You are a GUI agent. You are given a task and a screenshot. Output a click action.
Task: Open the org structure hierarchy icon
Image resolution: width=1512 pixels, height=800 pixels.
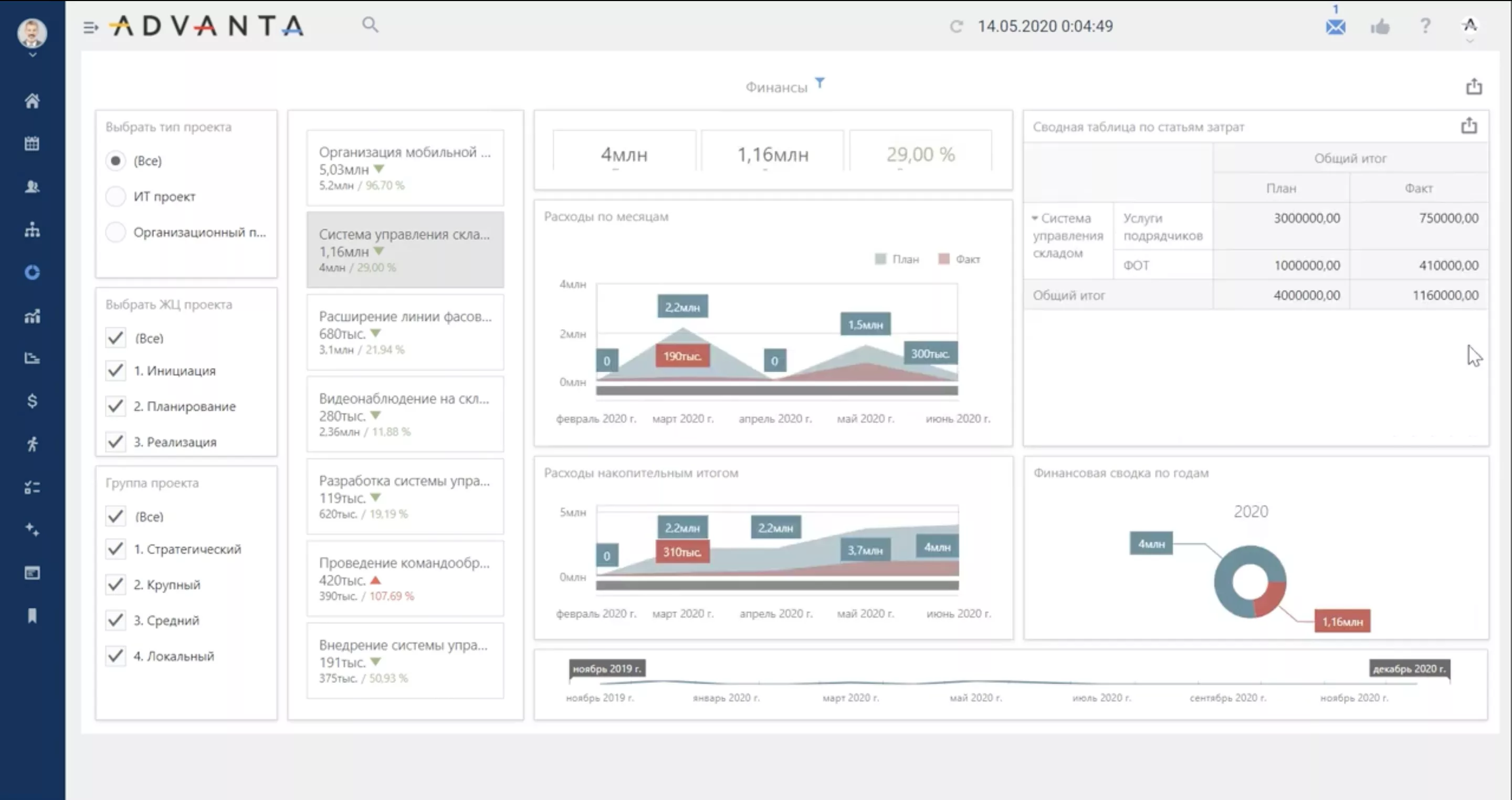[32, 229]
